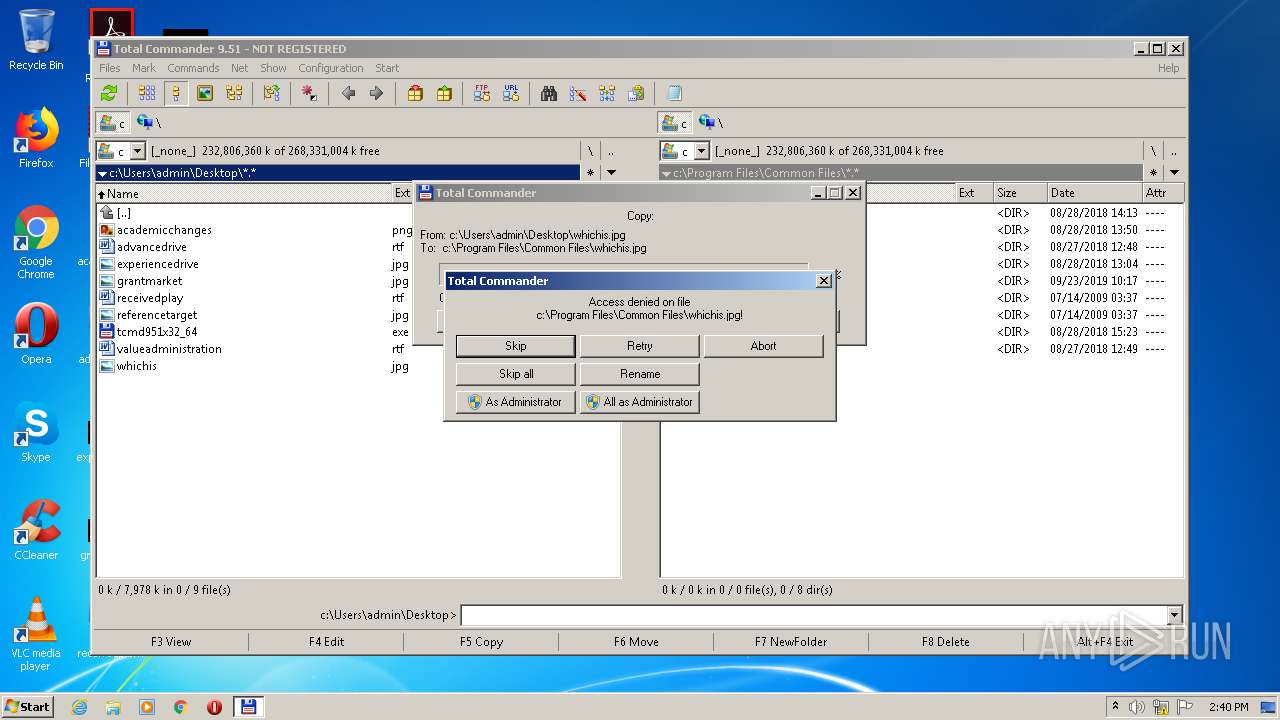Open the Notepad toolbar icon
The image size is (1280, 720).
coord(674,93)
